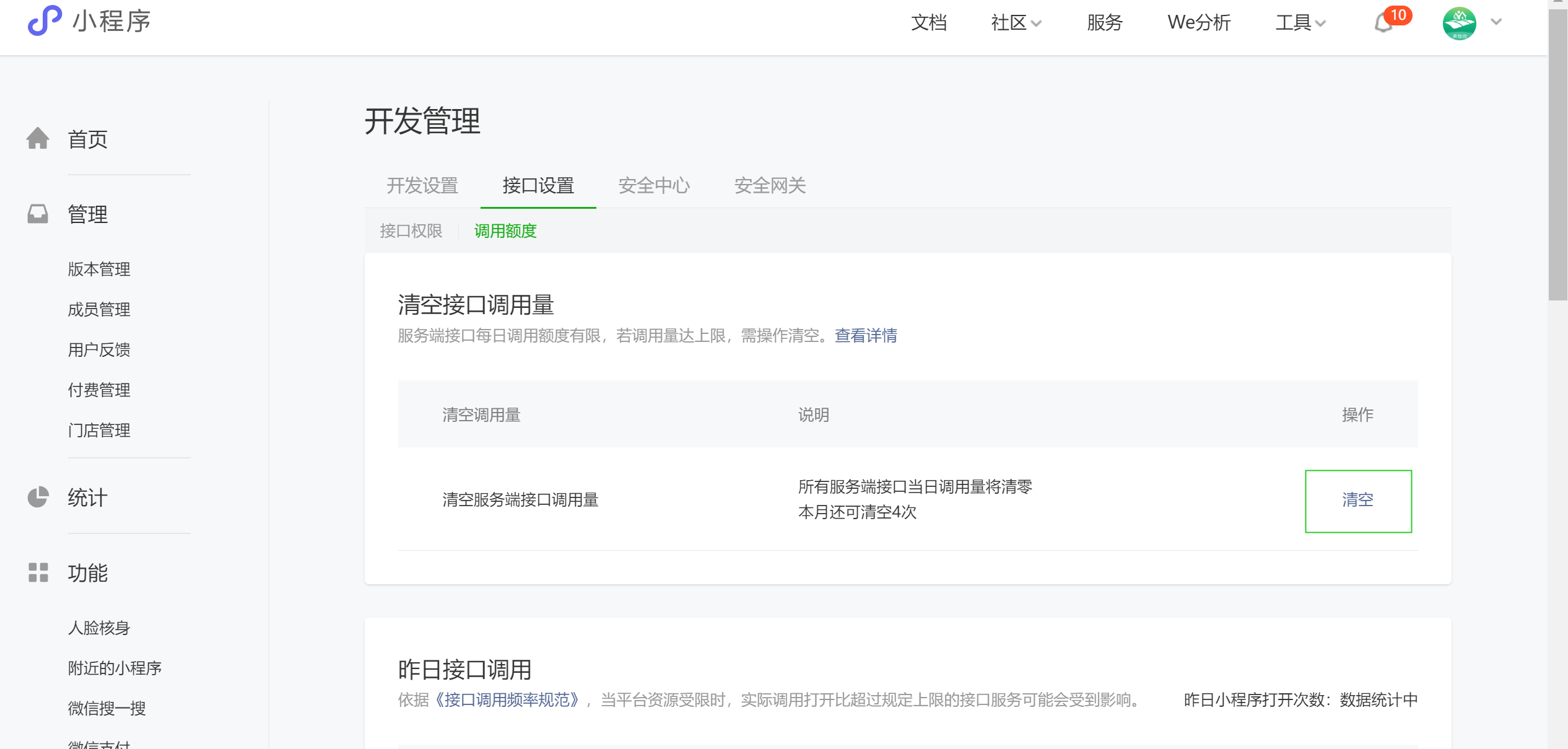Open the notification bell with 10 badge

(1383, 24)
